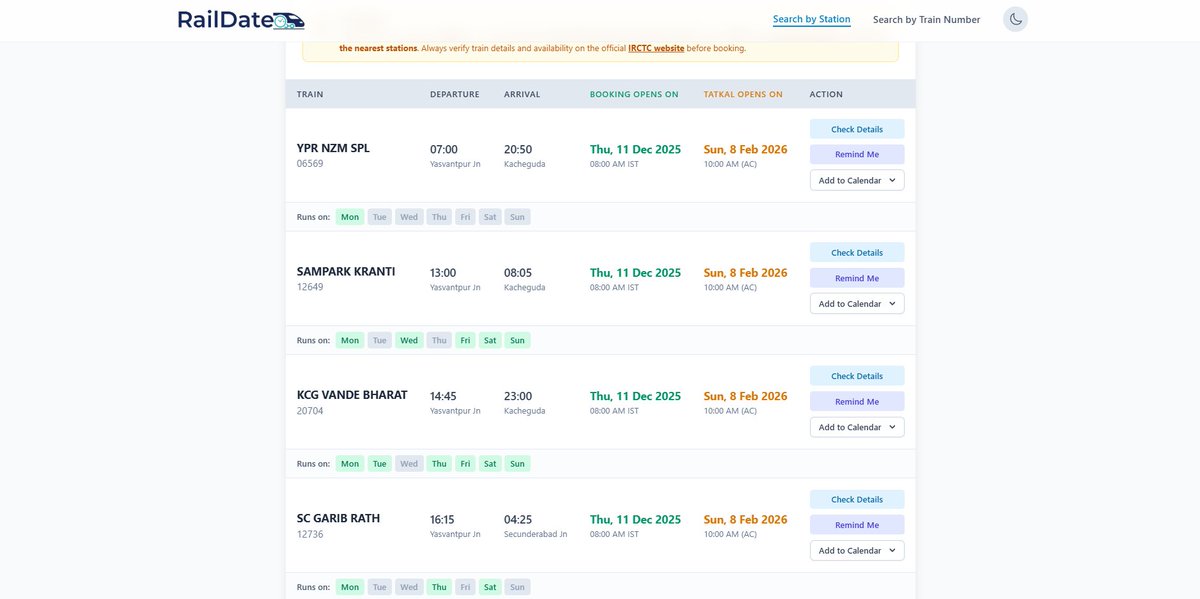Expand Add to Calendar for KCG VANDE BHARAT
The image size is (1200, 599).
[x=857, y=427]
